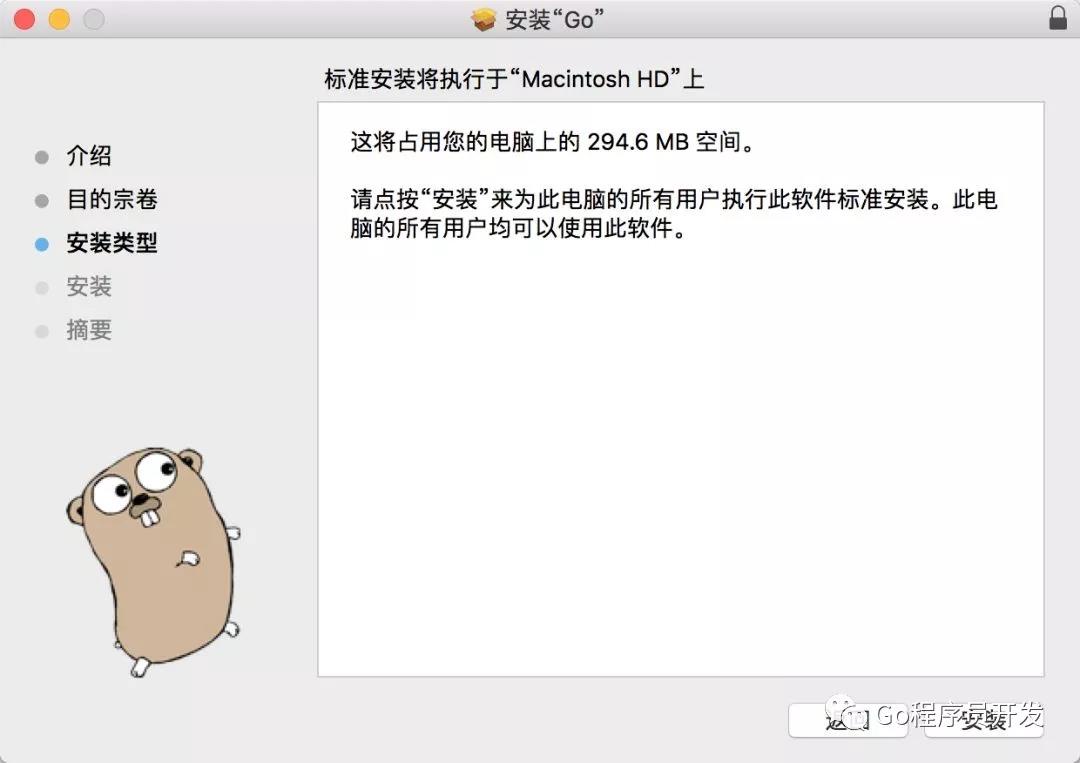Select the 安装类型 step in the sidebar
The image size is (1080, 763).
(112, 243)
